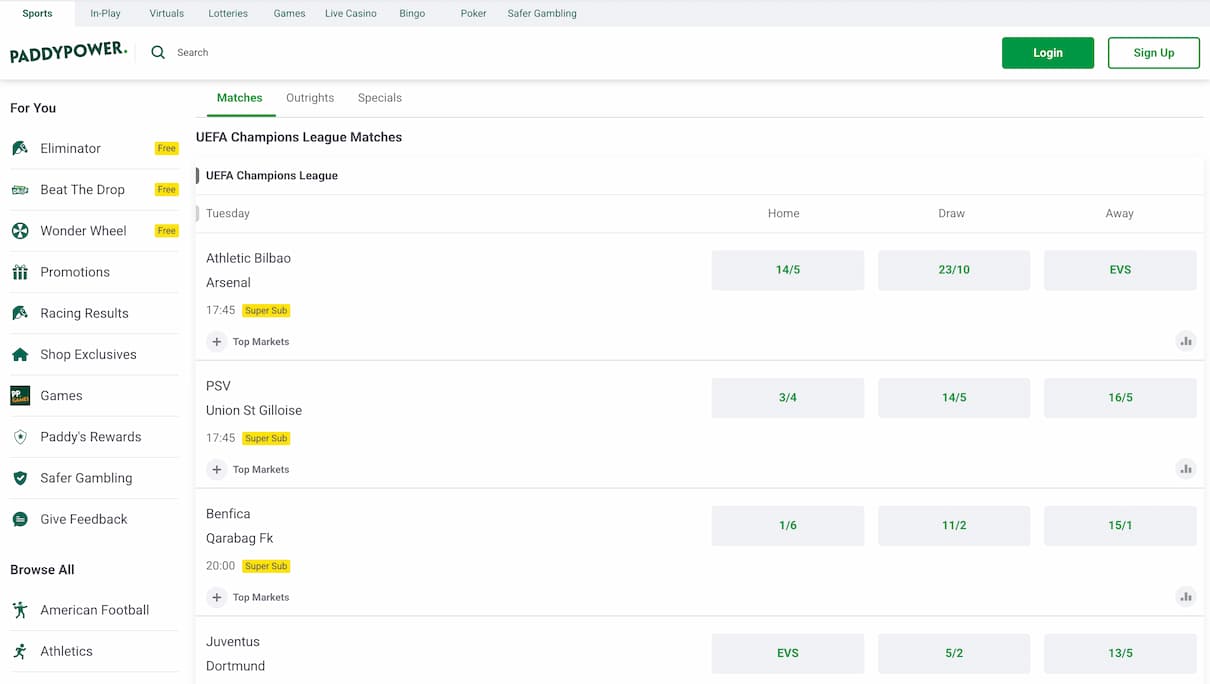Select PSV match draw odds 14/5
The width and height of the screenshot is (1210, 684).
pos(954,398)
